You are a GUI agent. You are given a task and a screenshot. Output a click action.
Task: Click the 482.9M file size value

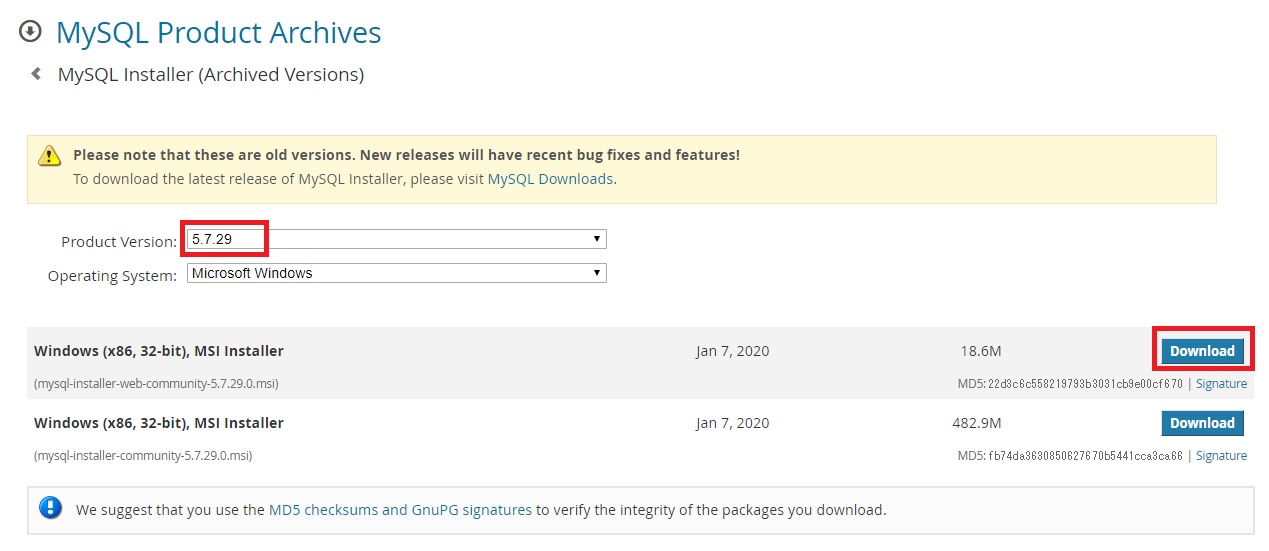(x=977, y=423)
